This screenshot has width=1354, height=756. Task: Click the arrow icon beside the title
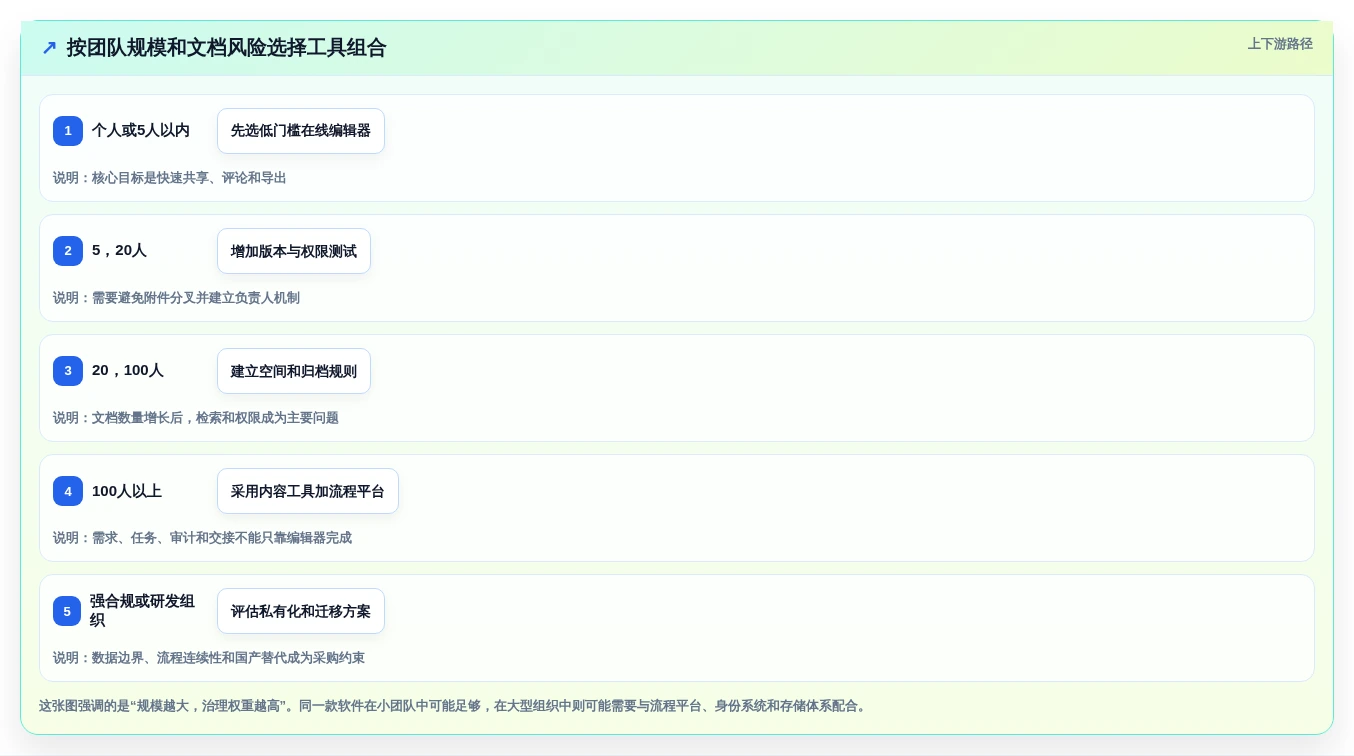[x=49, y=48]
